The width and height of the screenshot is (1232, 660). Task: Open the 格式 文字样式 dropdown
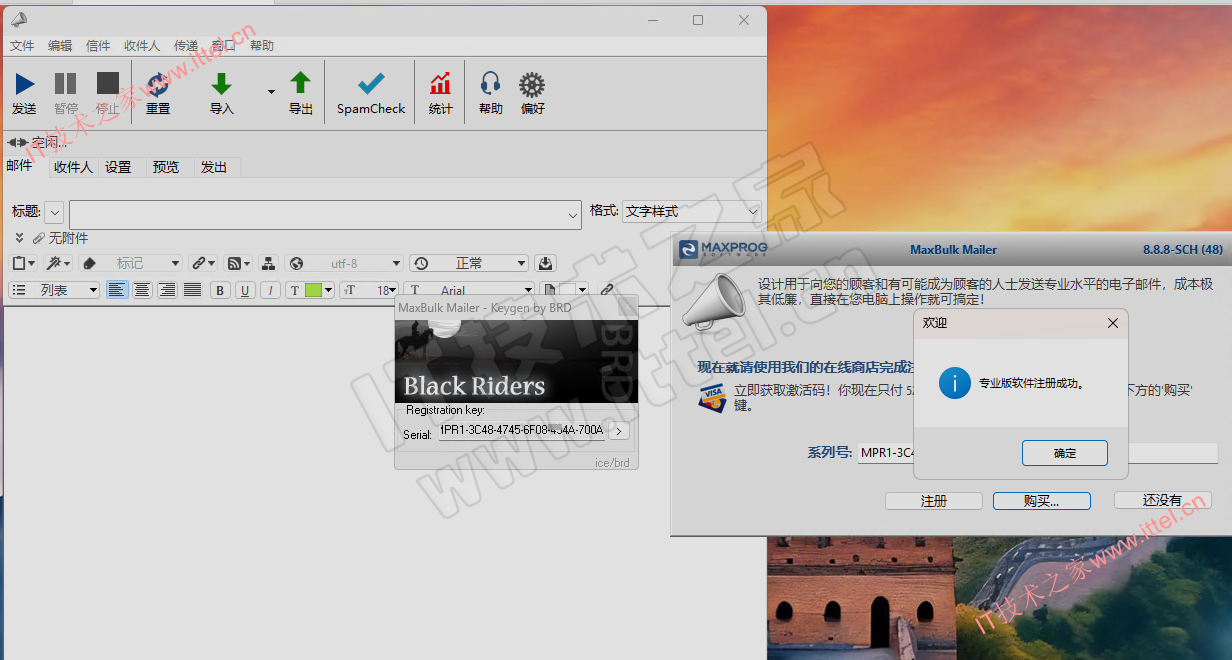[692, 212]
